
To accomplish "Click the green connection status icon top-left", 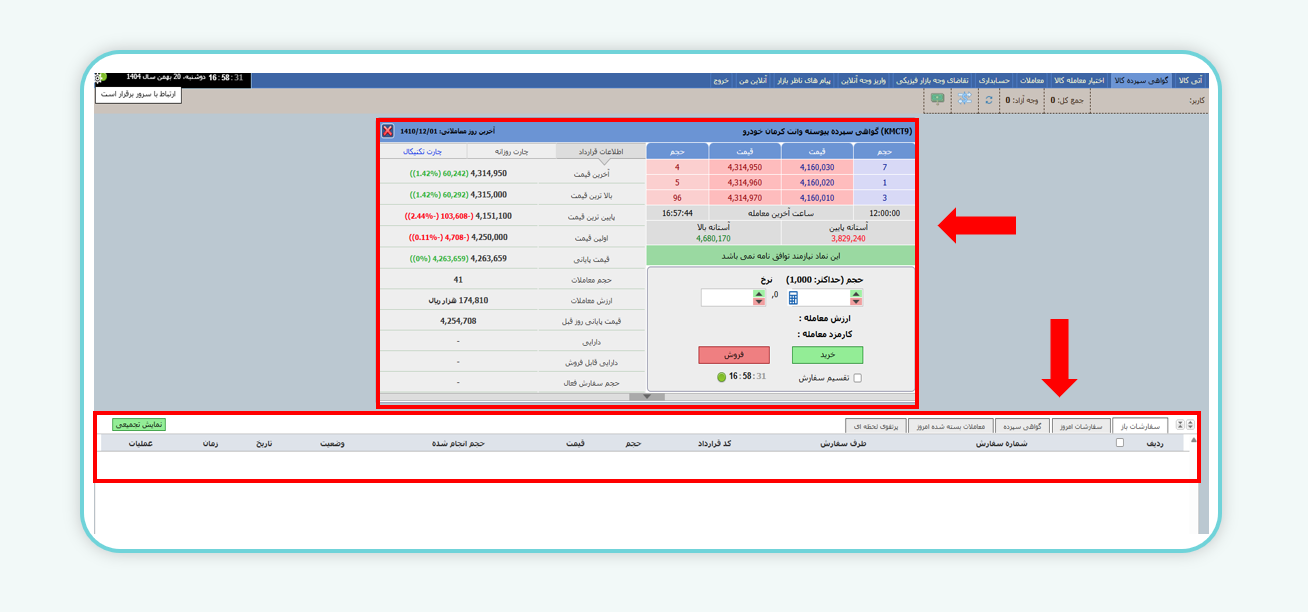I will click(100, 77).
